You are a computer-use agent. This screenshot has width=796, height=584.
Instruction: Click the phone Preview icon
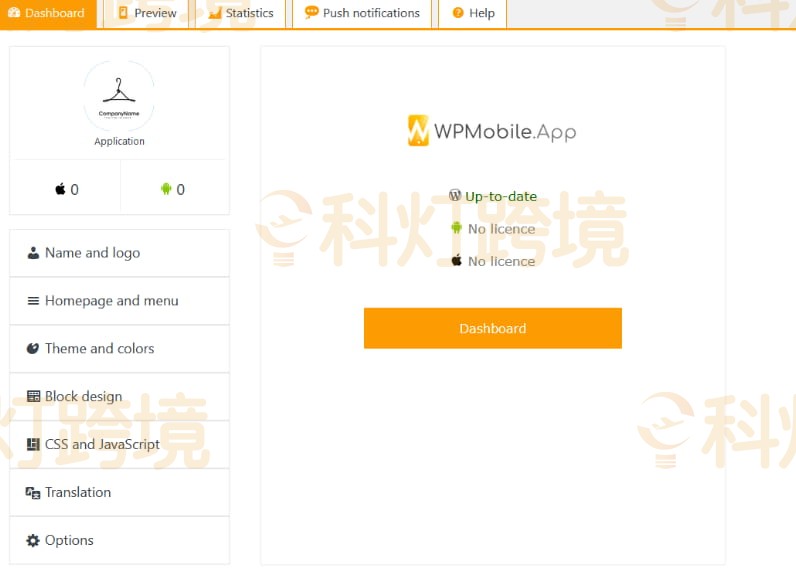(x=123, y=13)
